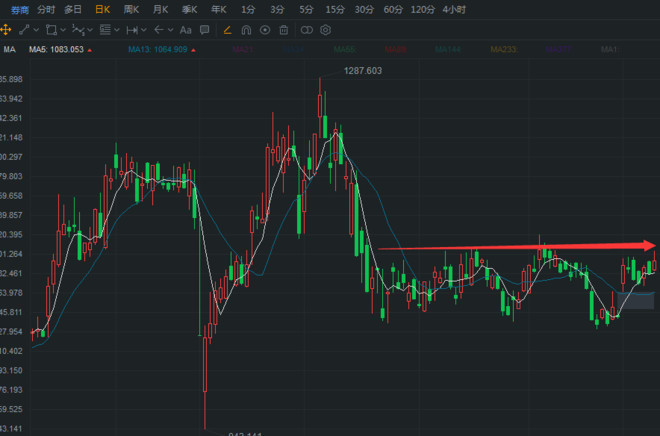Switch to the 4小时 four-hour chart
This screenshot has width=660, height=436.
[454, 10]
